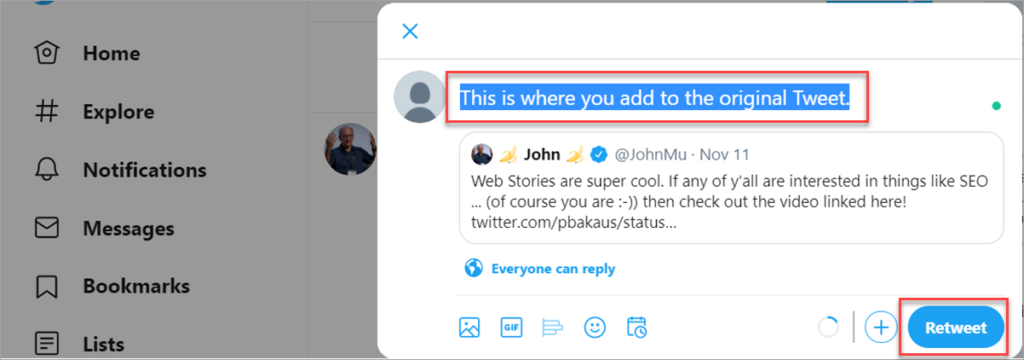Click the highlighted comment text field
1024x360 pixels.
[x=655, y=99]
